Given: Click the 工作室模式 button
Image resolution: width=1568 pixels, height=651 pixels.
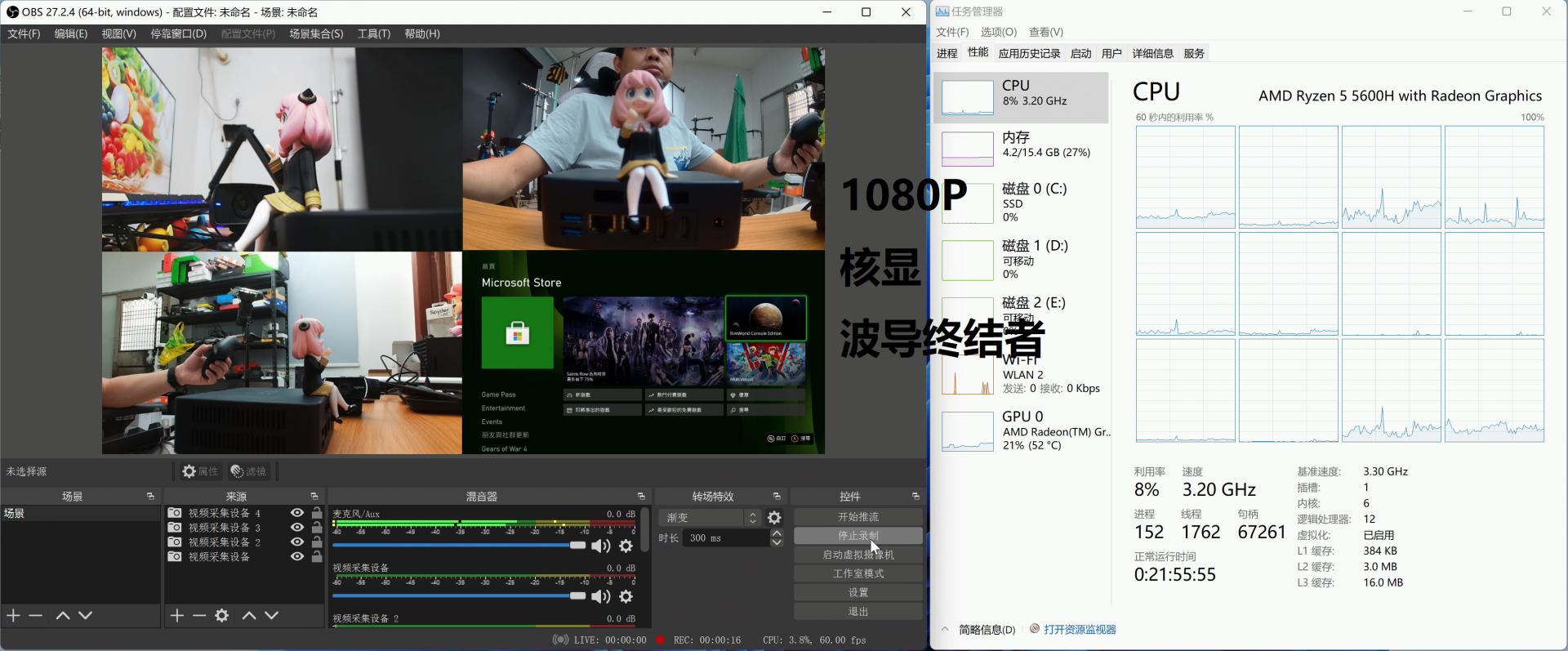Looking at the screenshot, I should pyautogui.click(x=858, y=573).
